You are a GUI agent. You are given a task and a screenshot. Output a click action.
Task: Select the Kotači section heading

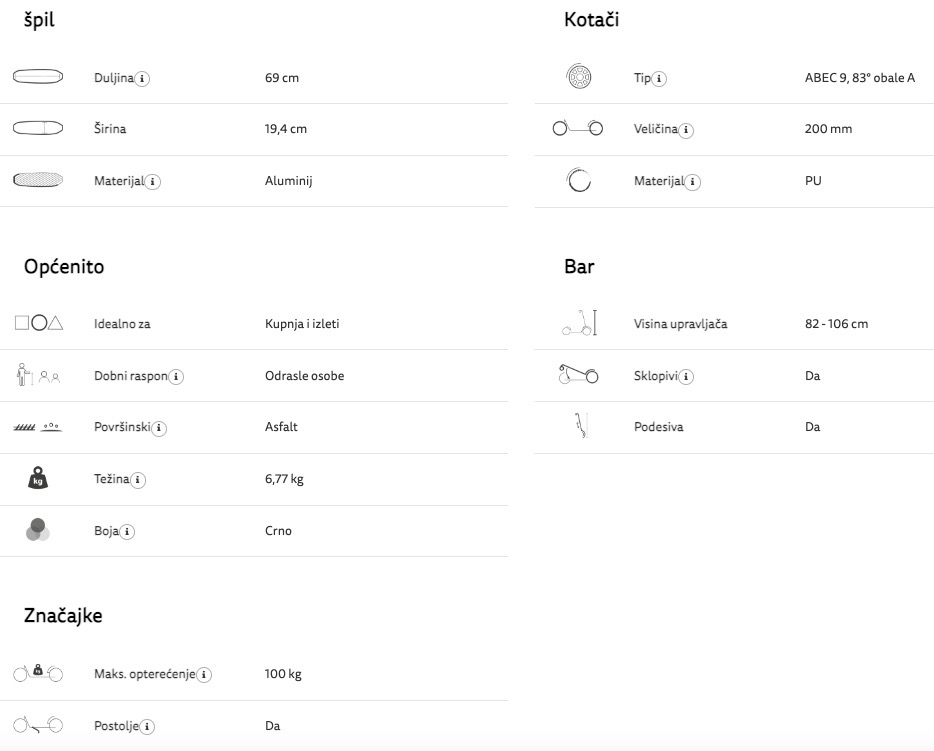pyautogui.click(x=591, y=20)
